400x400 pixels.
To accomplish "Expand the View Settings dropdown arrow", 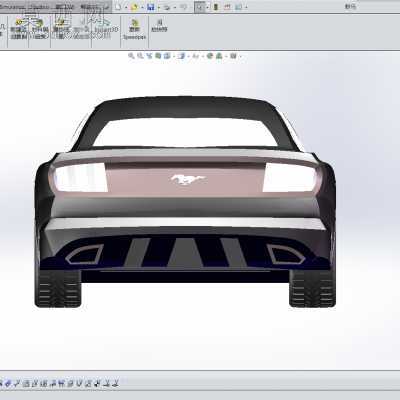I will coord(240,56).
